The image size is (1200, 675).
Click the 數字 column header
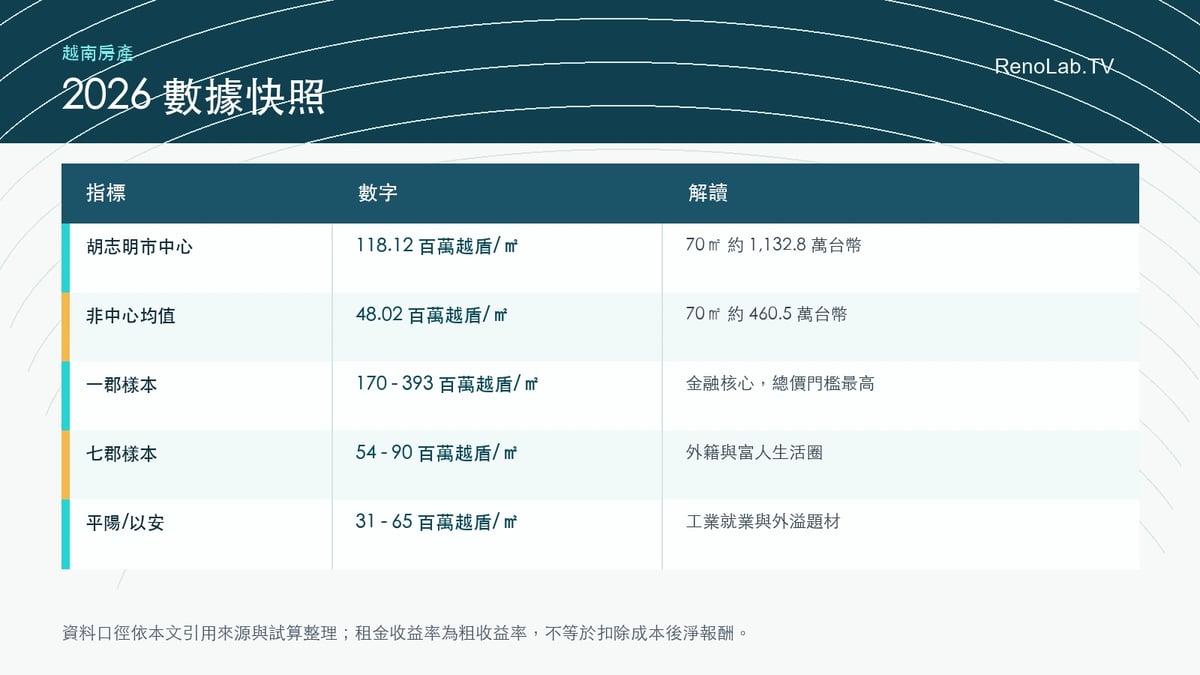377,194
